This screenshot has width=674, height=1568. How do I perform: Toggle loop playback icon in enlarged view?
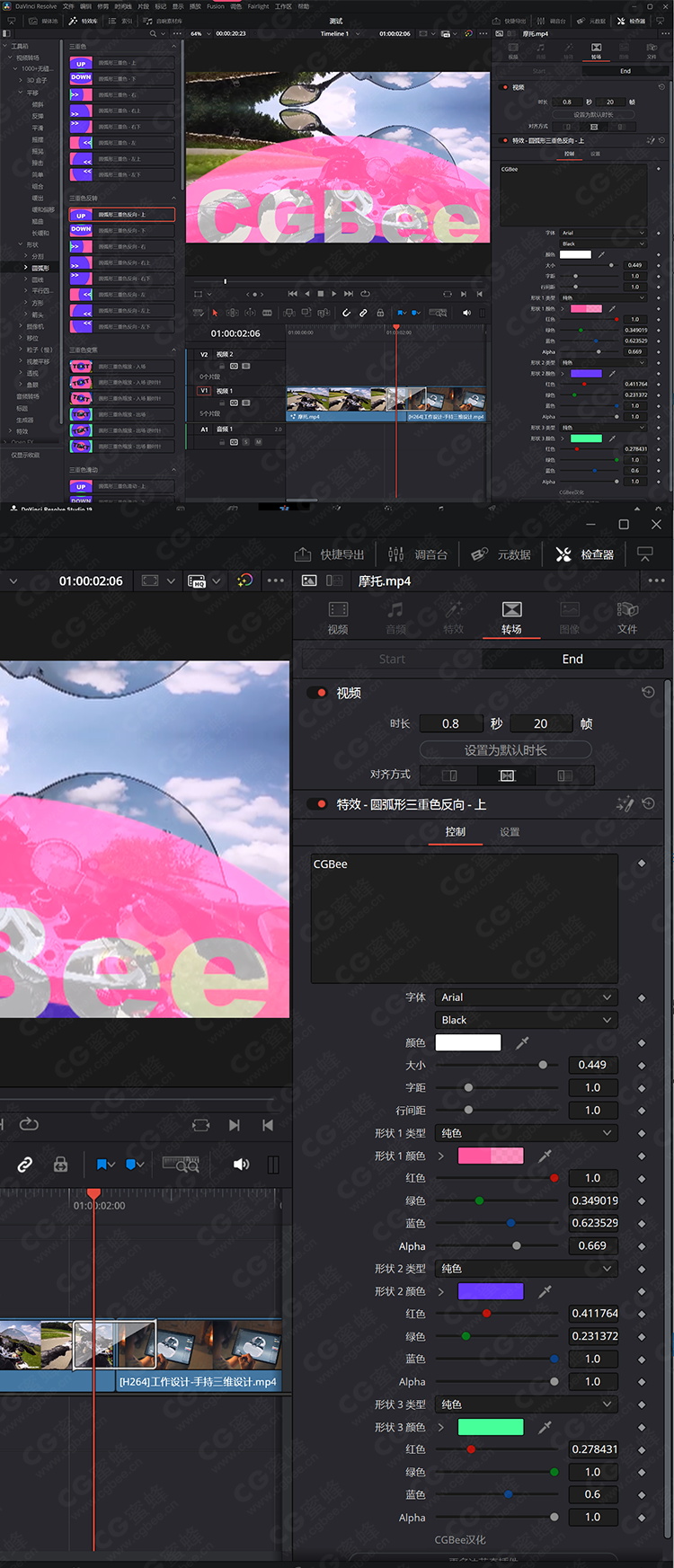point(28,1124)
